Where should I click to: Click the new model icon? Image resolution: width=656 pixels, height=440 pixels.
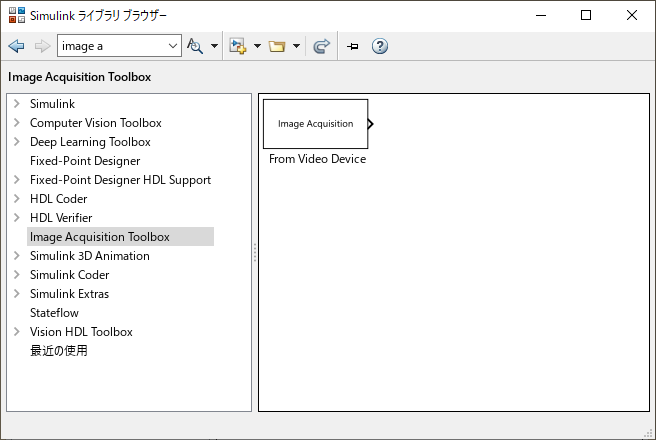(237, 46)
